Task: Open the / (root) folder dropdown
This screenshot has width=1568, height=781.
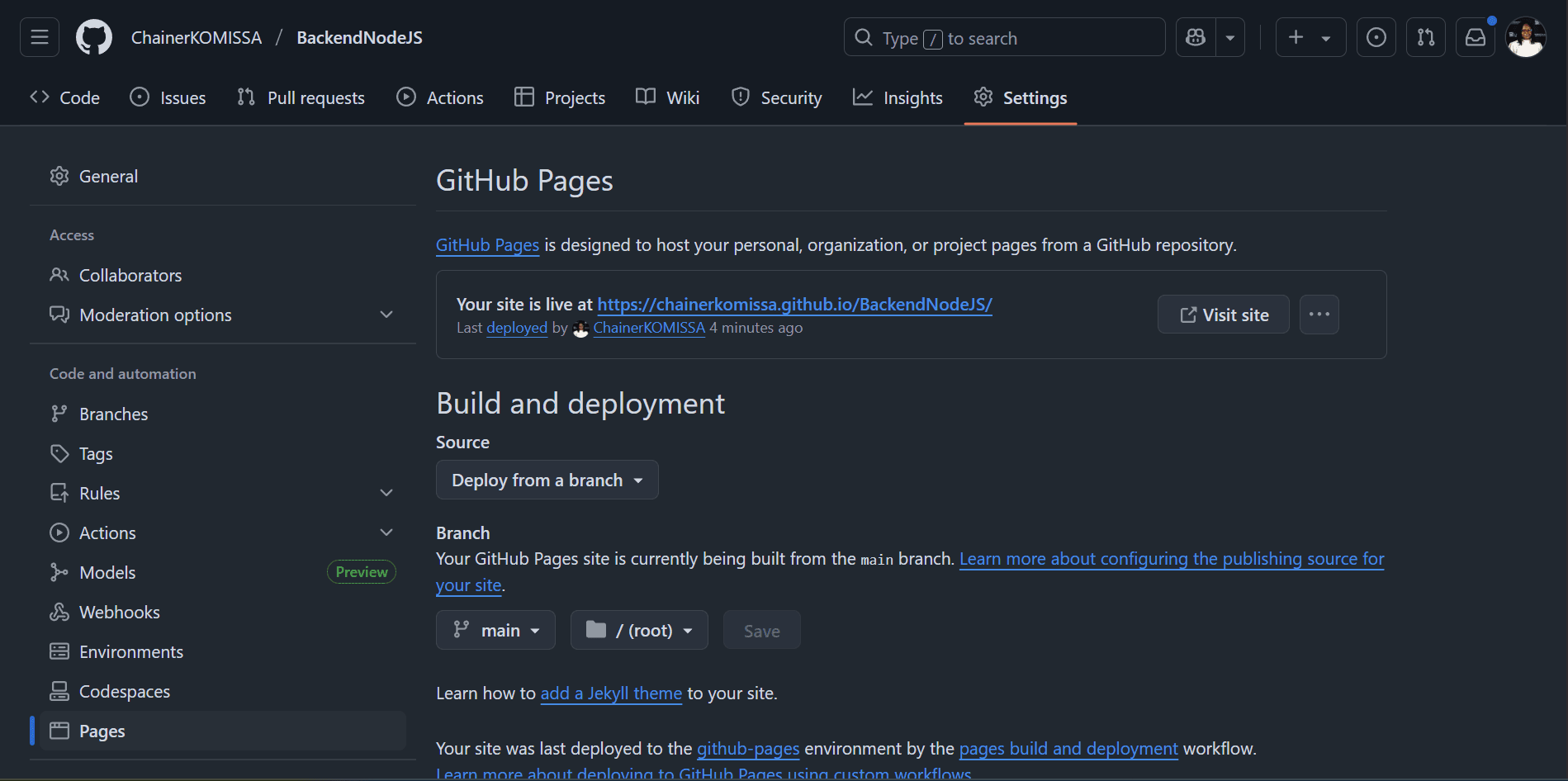Action: [638, 629]
